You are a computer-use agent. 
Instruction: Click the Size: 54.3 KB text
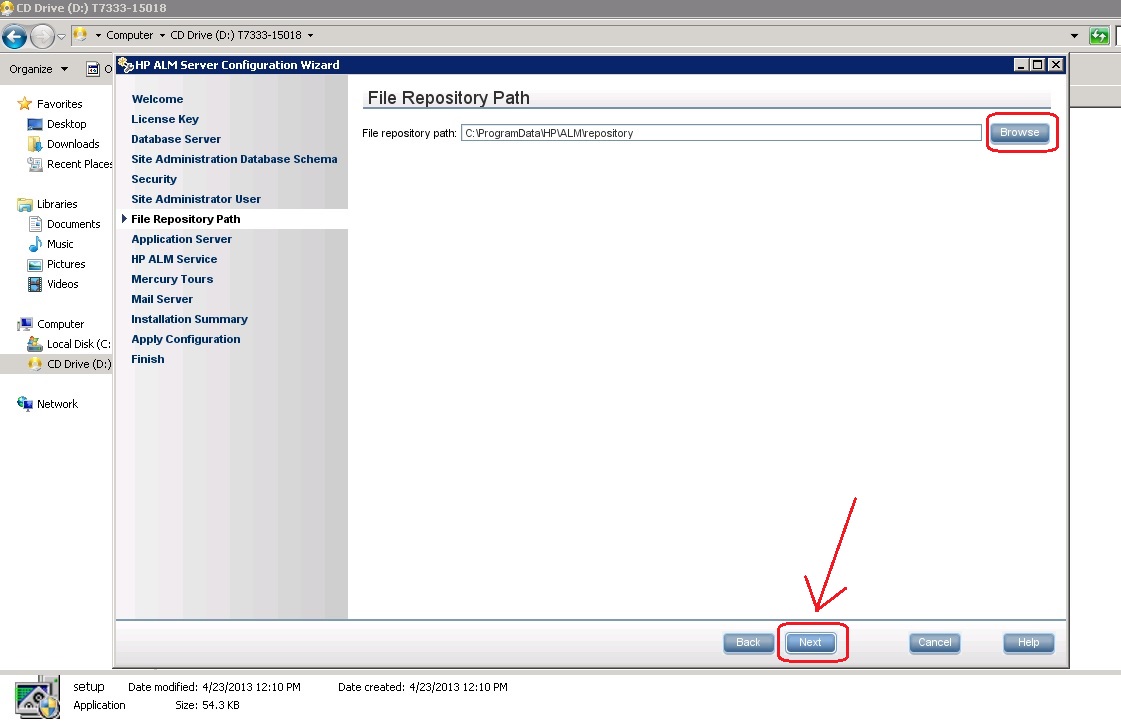[x=207, y=705]
